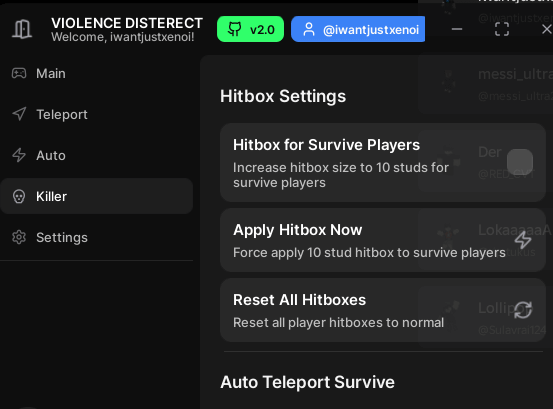Open the @iwantjustxenoi profile button

click(x=358, y=29)
